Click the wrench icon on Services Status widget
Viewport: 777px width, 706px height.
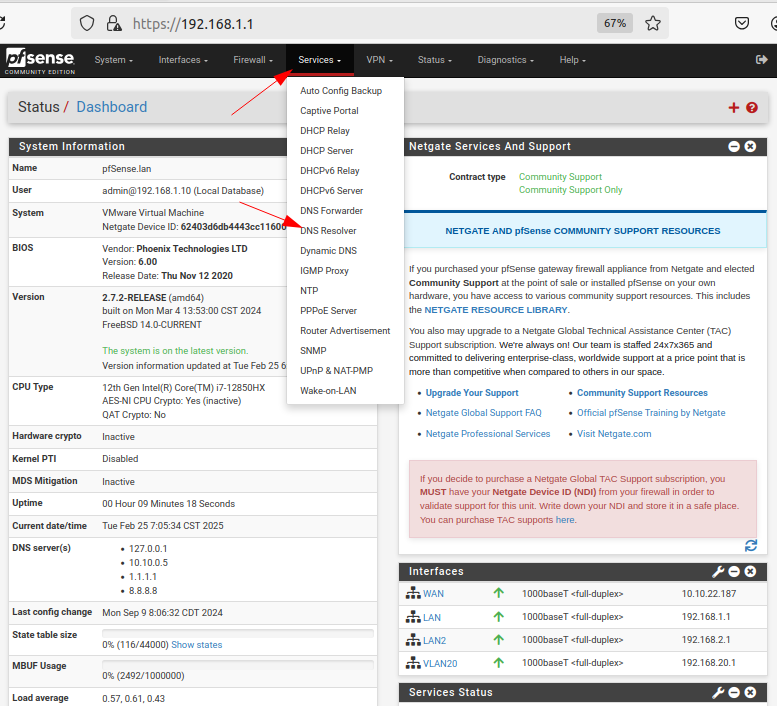[x=717, y=692]
